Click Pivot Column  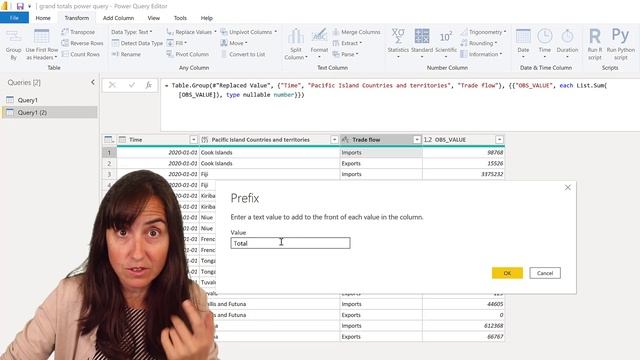tap(188, 54)
